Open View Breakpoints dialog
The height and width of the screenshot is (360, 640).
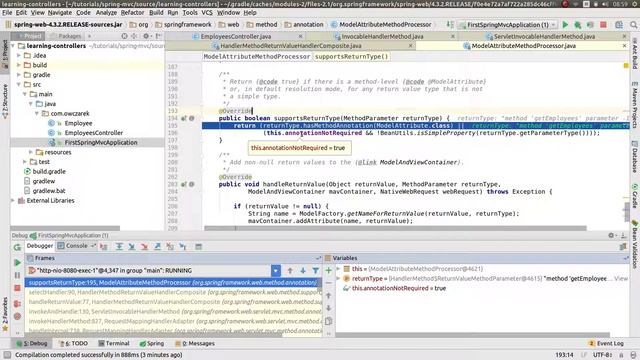[x=17, y=304]
